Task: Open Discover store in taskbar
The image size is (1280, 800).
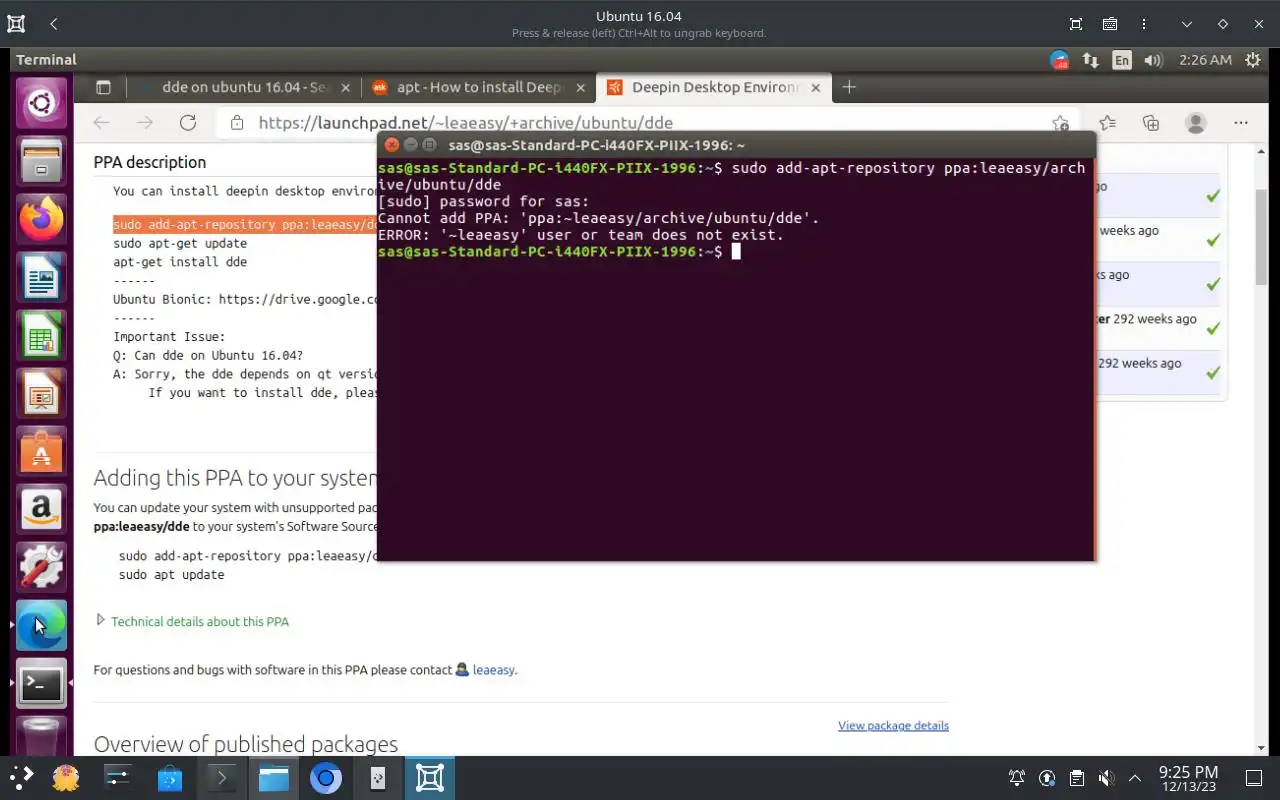Action: click(170, 777)
